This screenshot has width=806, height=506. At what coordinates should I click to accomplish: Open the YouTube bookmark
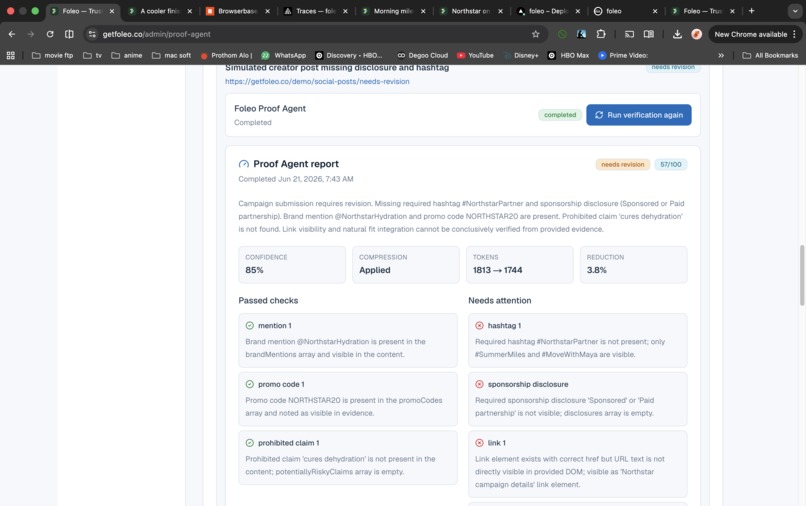(475, 55)
